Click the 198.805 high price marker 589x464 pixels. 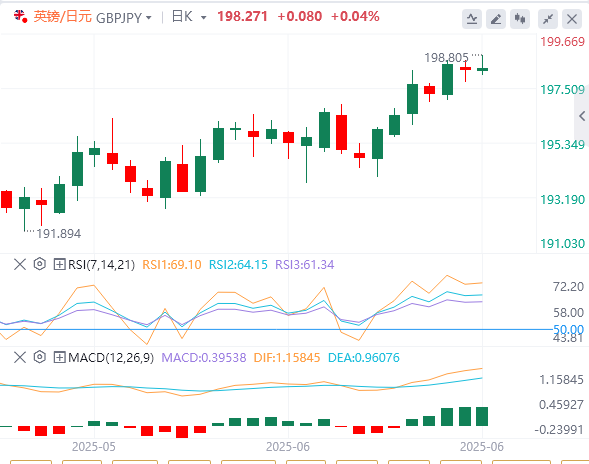(x=446, y=58)
